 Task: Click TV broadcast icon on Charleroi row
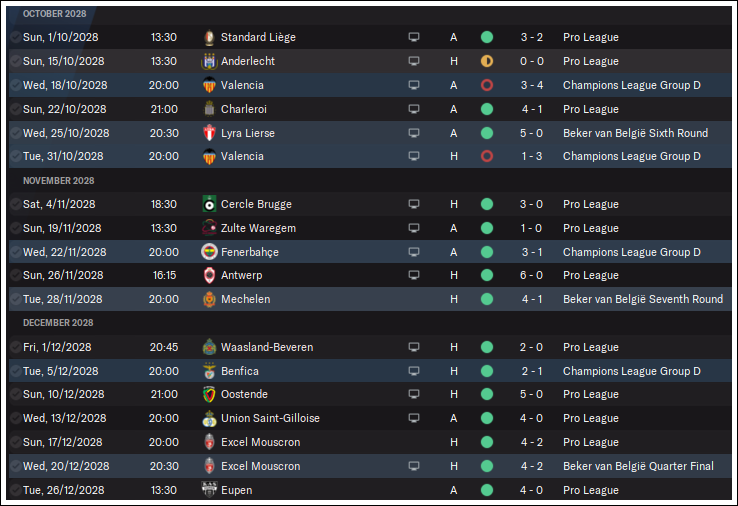(414, 109)
